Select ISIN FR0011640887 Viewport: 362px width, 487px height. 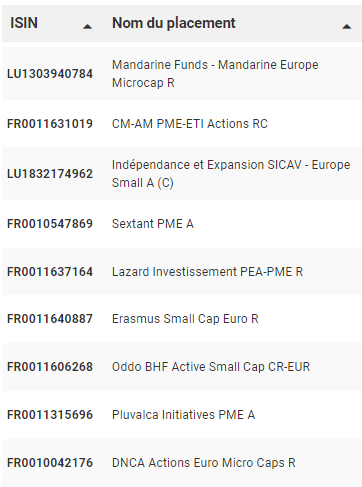click(x=50, y=319)
